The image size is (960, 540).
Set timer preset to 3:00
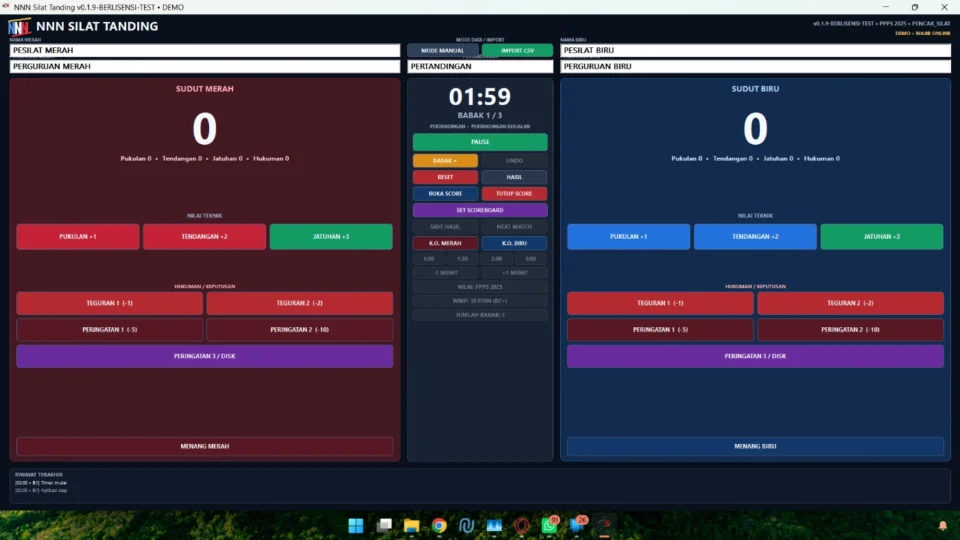click(531, 258)
